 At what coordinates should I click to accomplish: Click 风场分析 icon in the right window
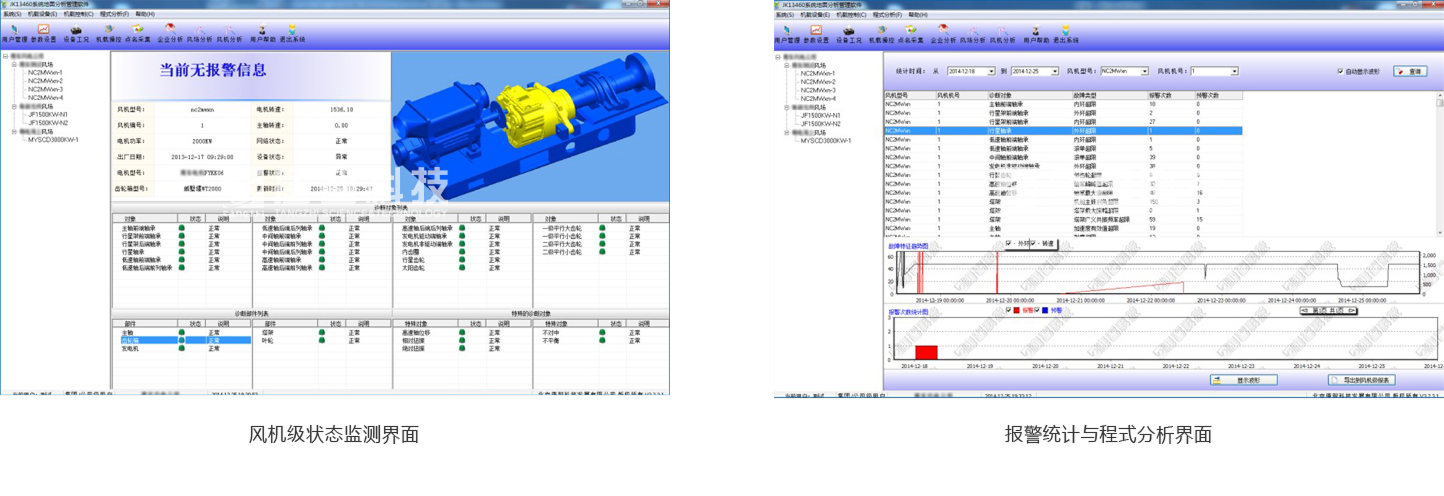click(972, 33)
